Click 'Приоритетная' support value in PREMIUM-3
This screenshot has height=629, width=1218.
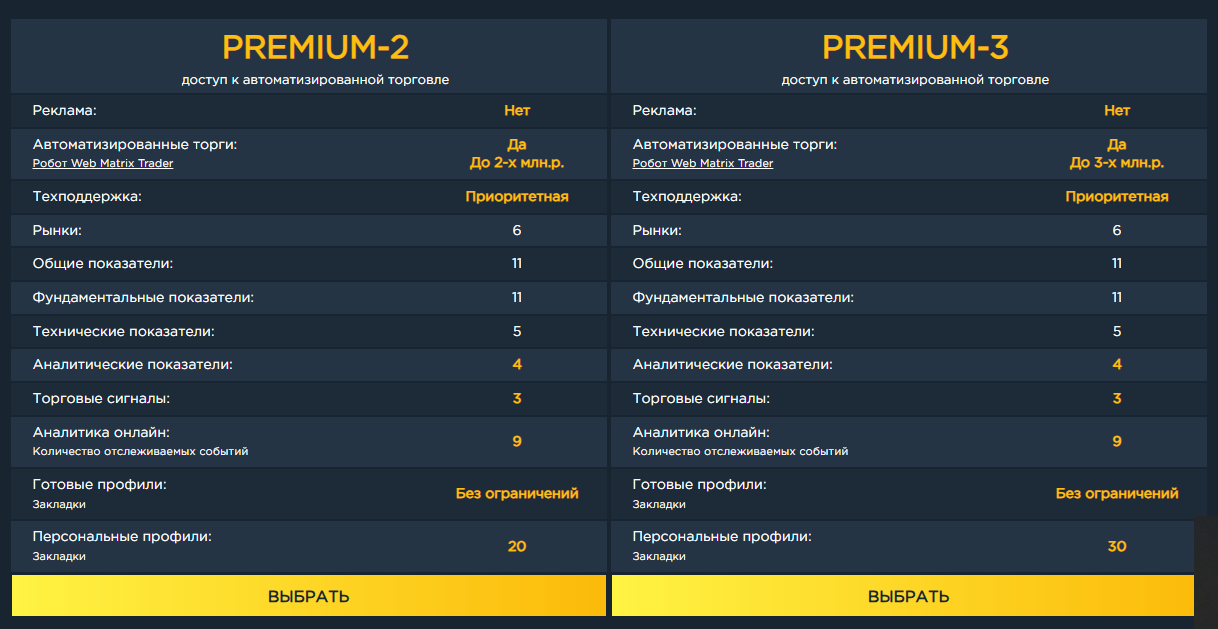pyautogui.click(x=1117, y=197)
